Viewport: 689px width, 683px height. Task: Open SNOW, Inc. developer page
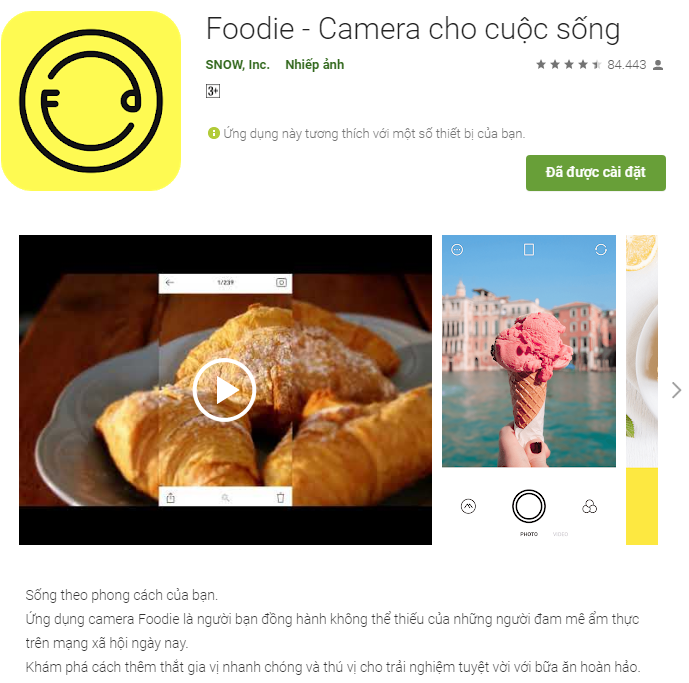237,65
